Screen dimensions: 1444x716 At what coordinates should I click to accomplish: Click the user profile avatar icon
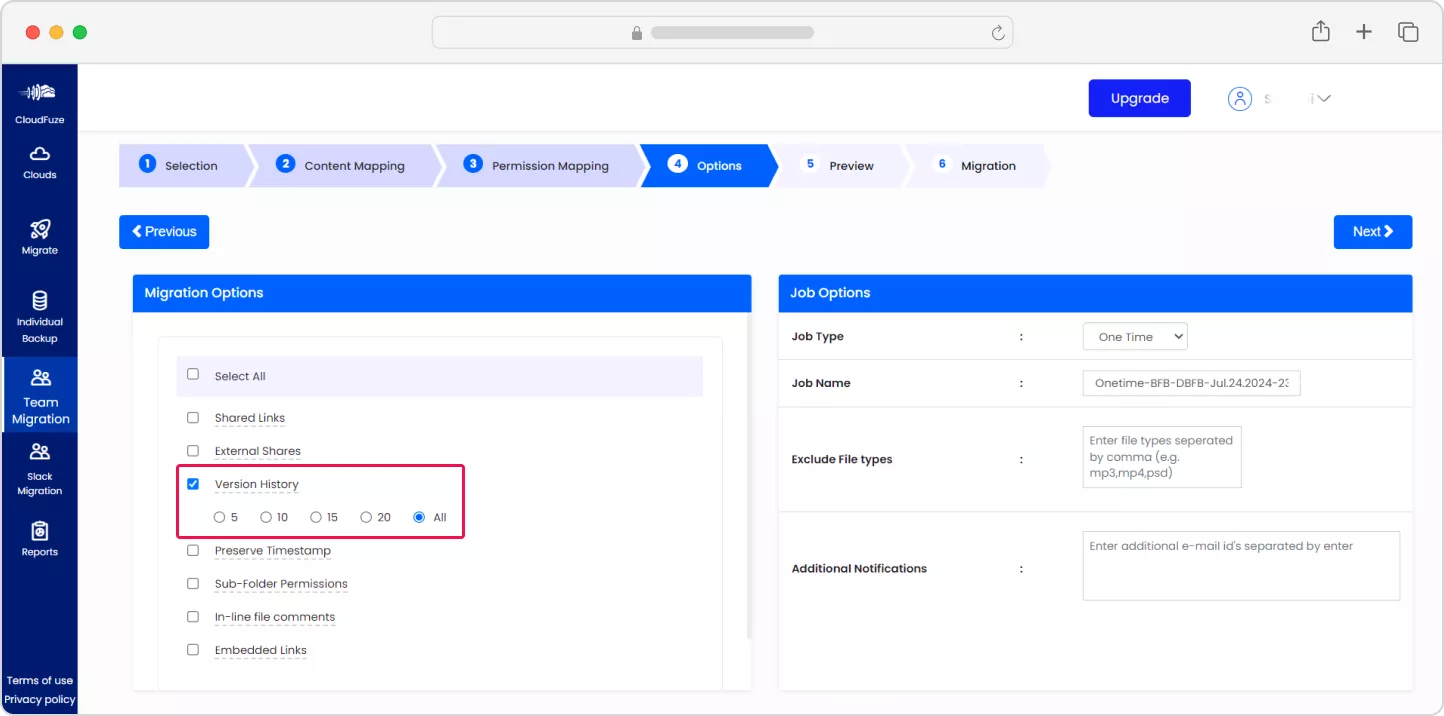(x=1240, y=98)
